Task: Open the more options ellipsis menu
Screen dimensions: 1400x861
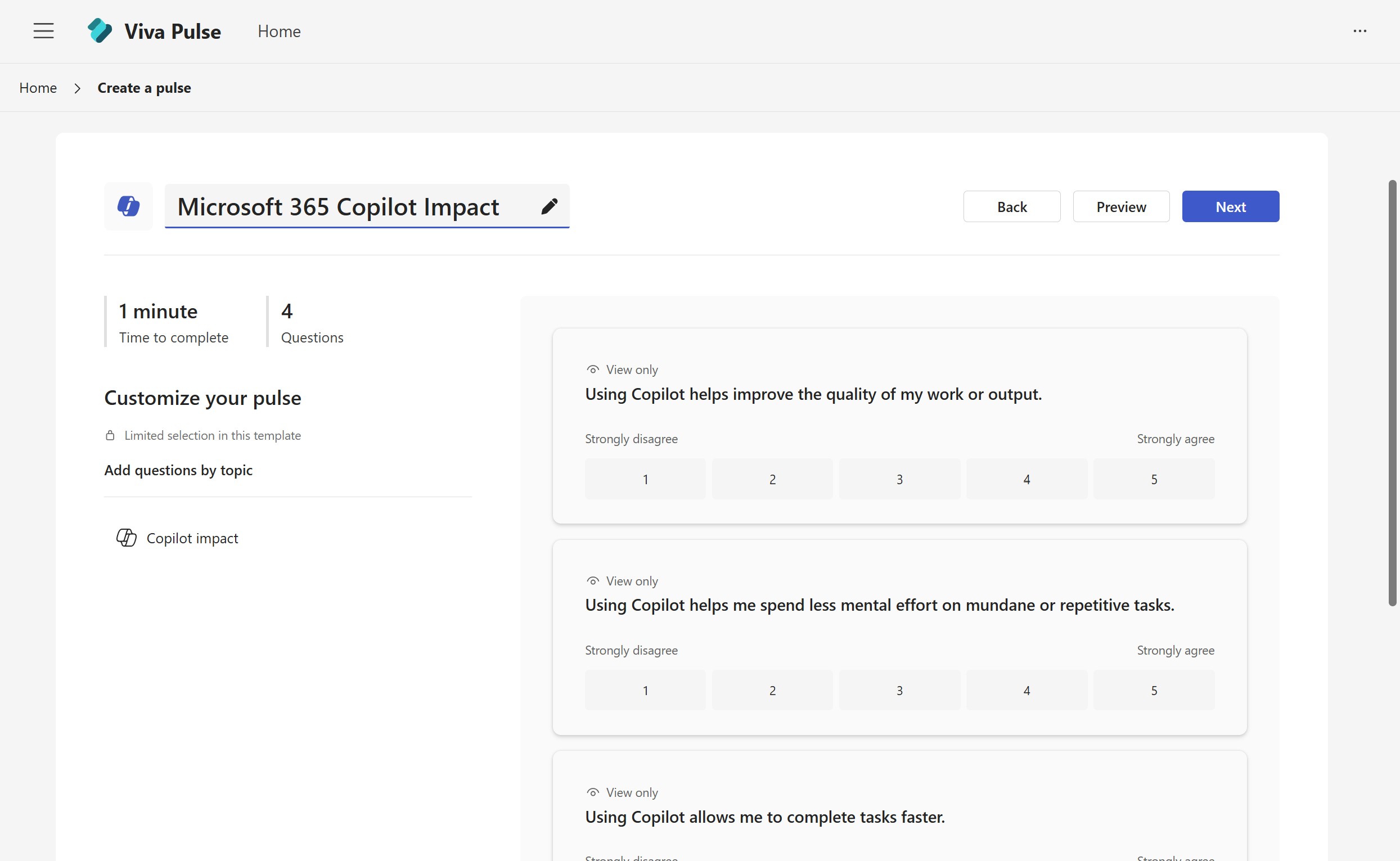Action: click(x=1361, y=31)
